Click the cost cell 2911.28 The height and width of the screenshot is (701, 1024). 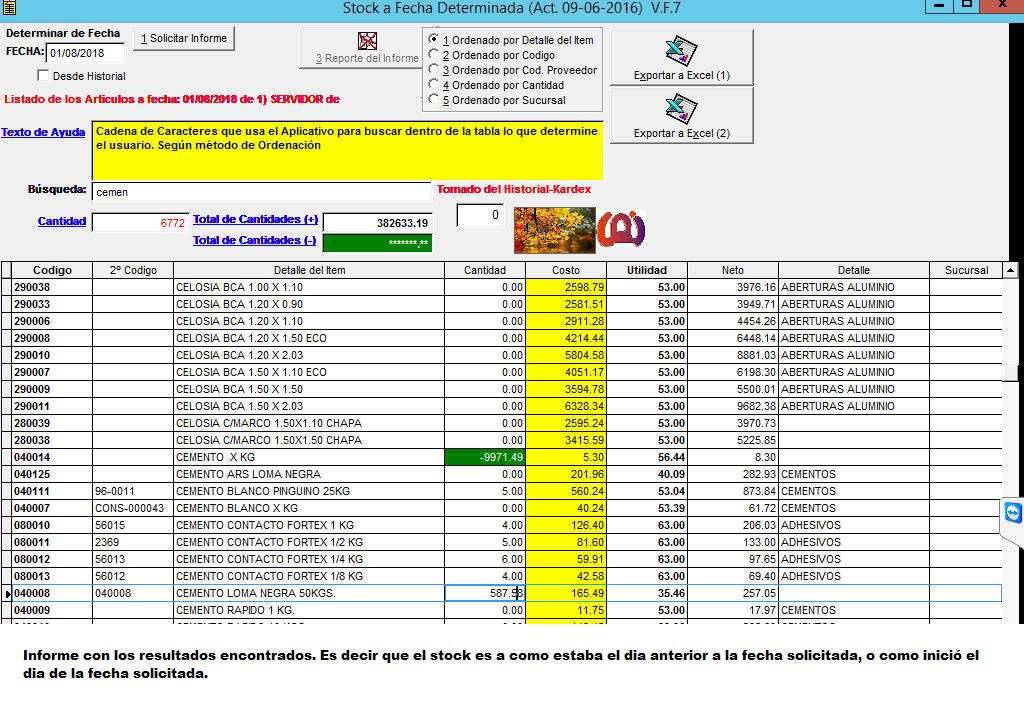point(566,321)
